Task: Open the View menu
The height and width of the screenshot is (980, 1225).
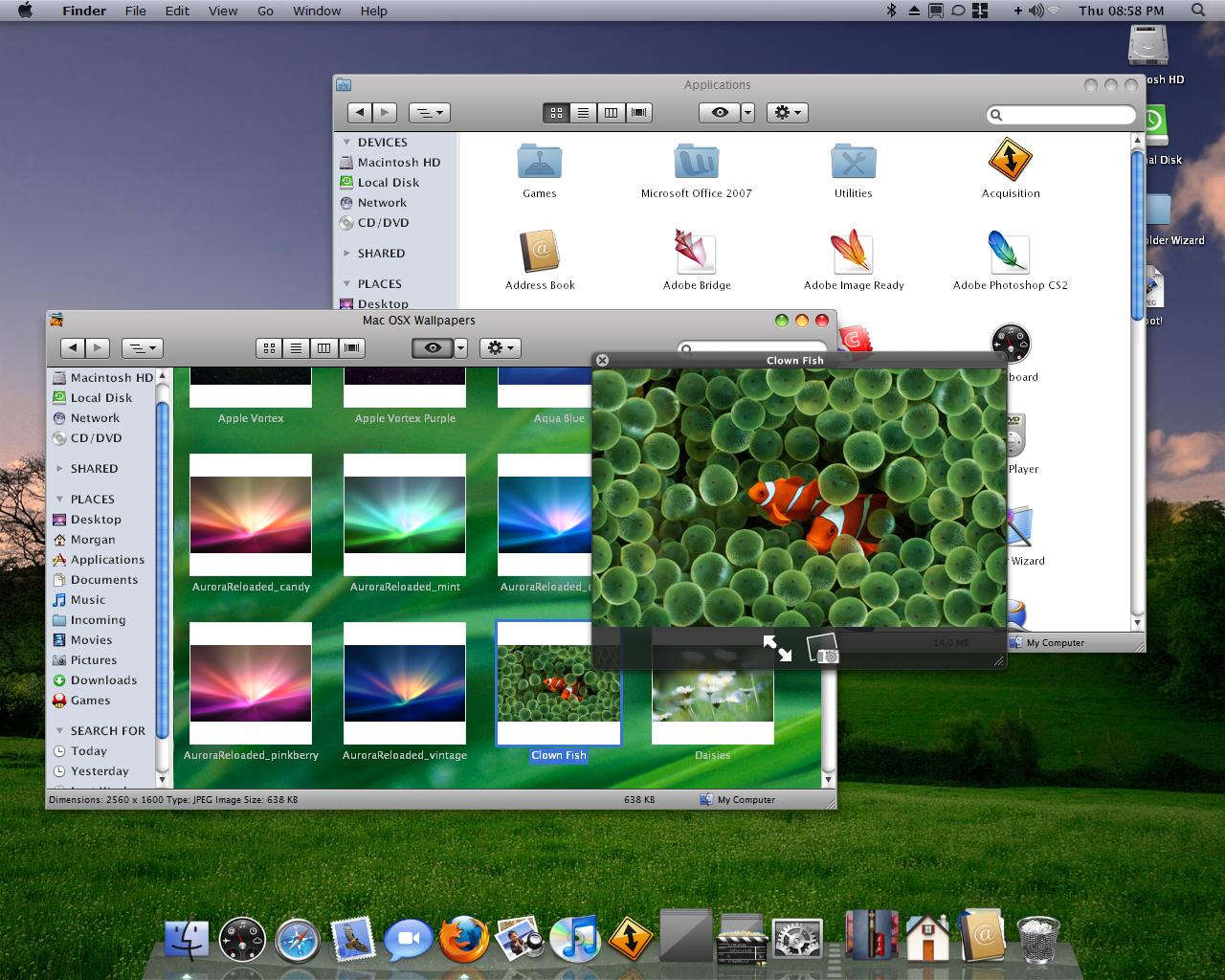Action: (x=223, y=11)
